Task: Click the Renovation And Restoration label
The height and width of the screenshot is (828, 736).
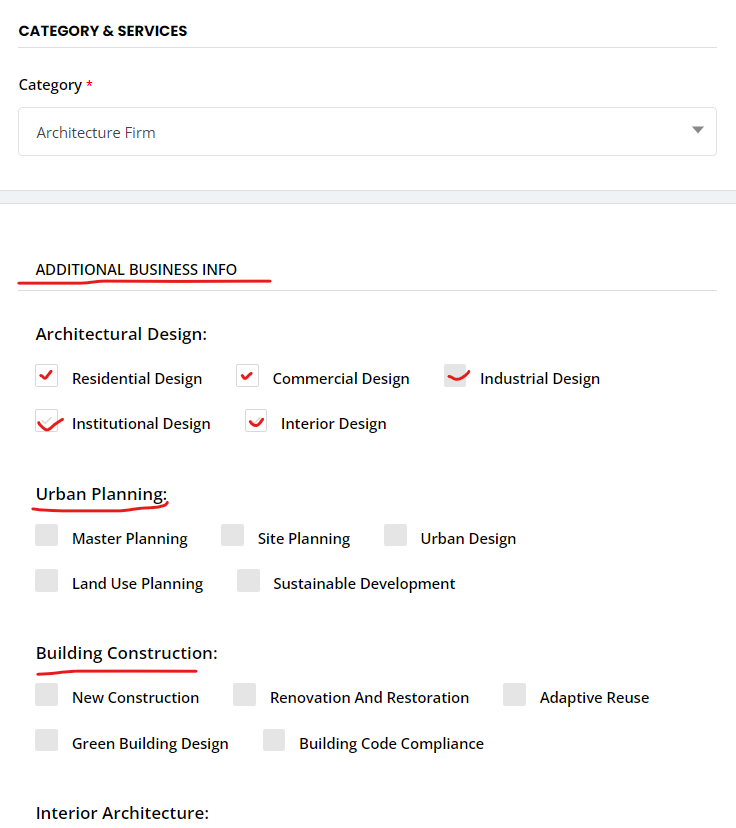Action: tap(369, 698)
